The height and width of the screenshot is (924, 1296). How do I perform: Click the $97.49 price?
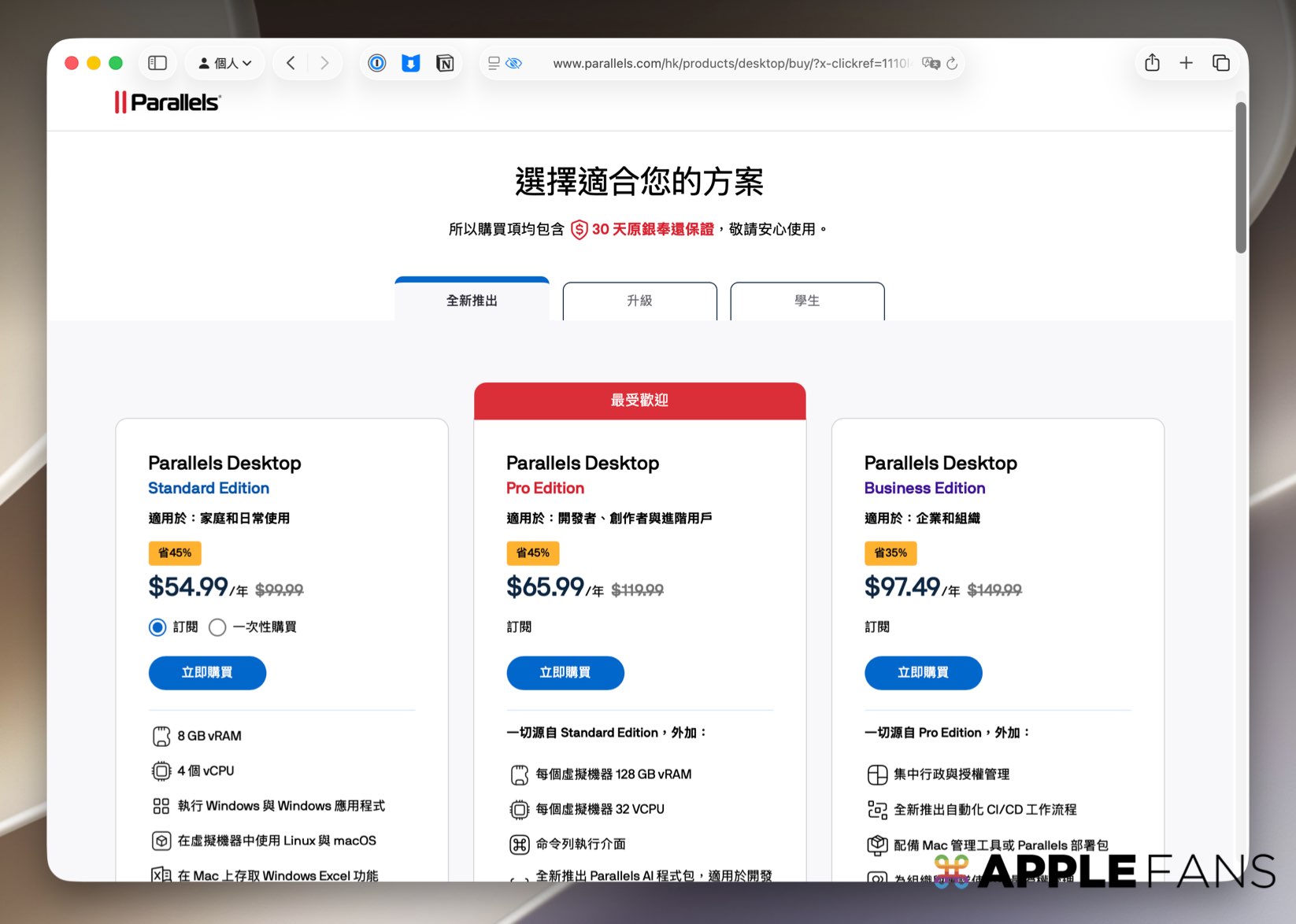tap(902, 587)
